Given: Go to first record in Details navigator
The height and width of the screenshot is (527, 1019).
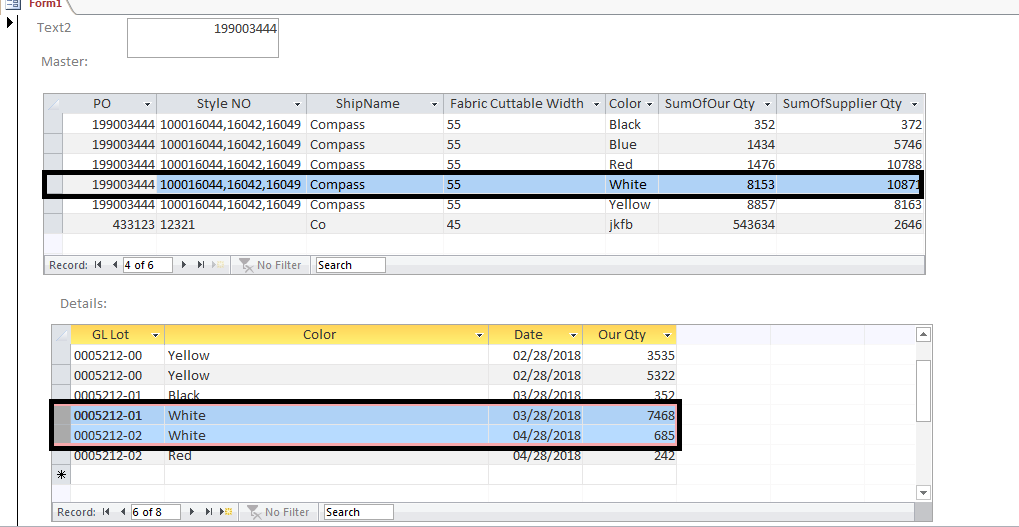Looking at the screenshot, I should [x=106, y=512].
